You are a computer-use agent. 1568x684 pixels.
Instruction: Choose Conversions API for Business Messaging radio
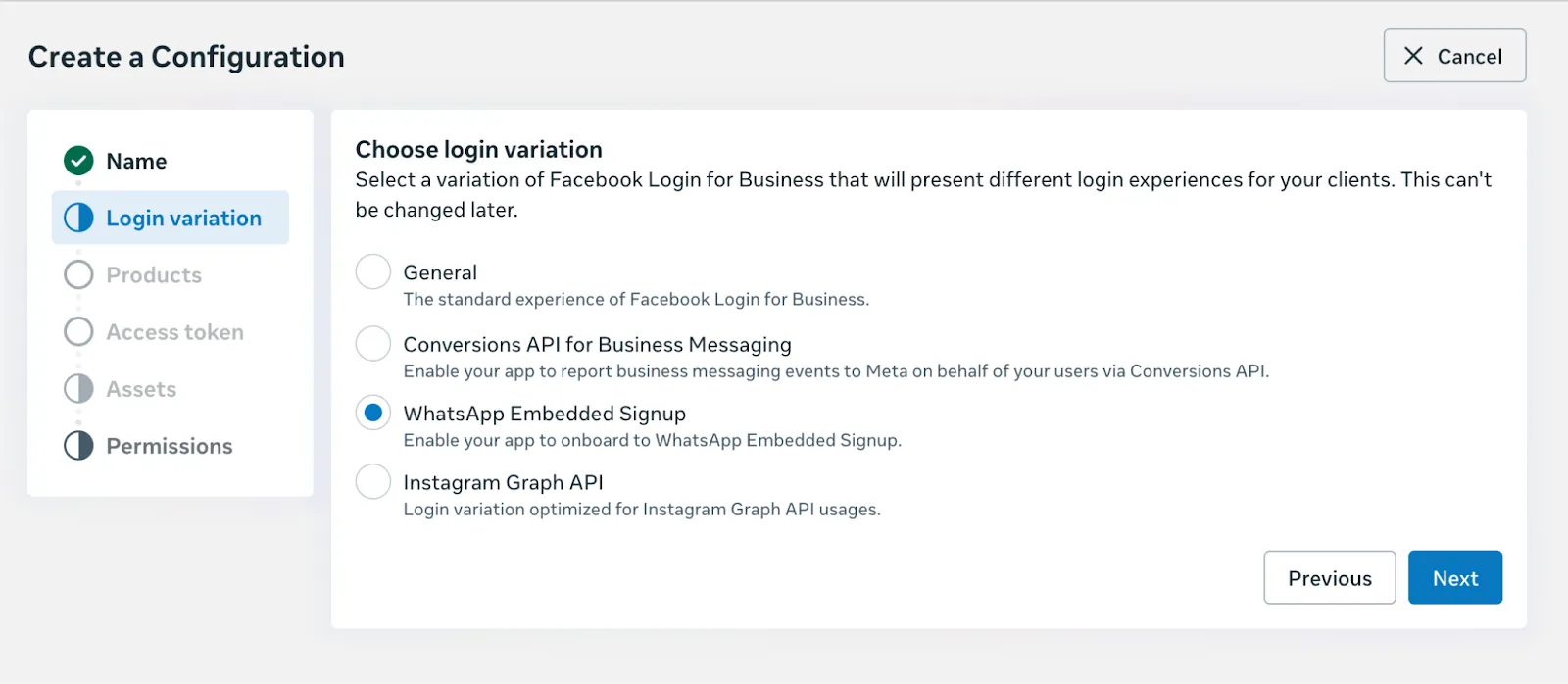tap(373, 344)
